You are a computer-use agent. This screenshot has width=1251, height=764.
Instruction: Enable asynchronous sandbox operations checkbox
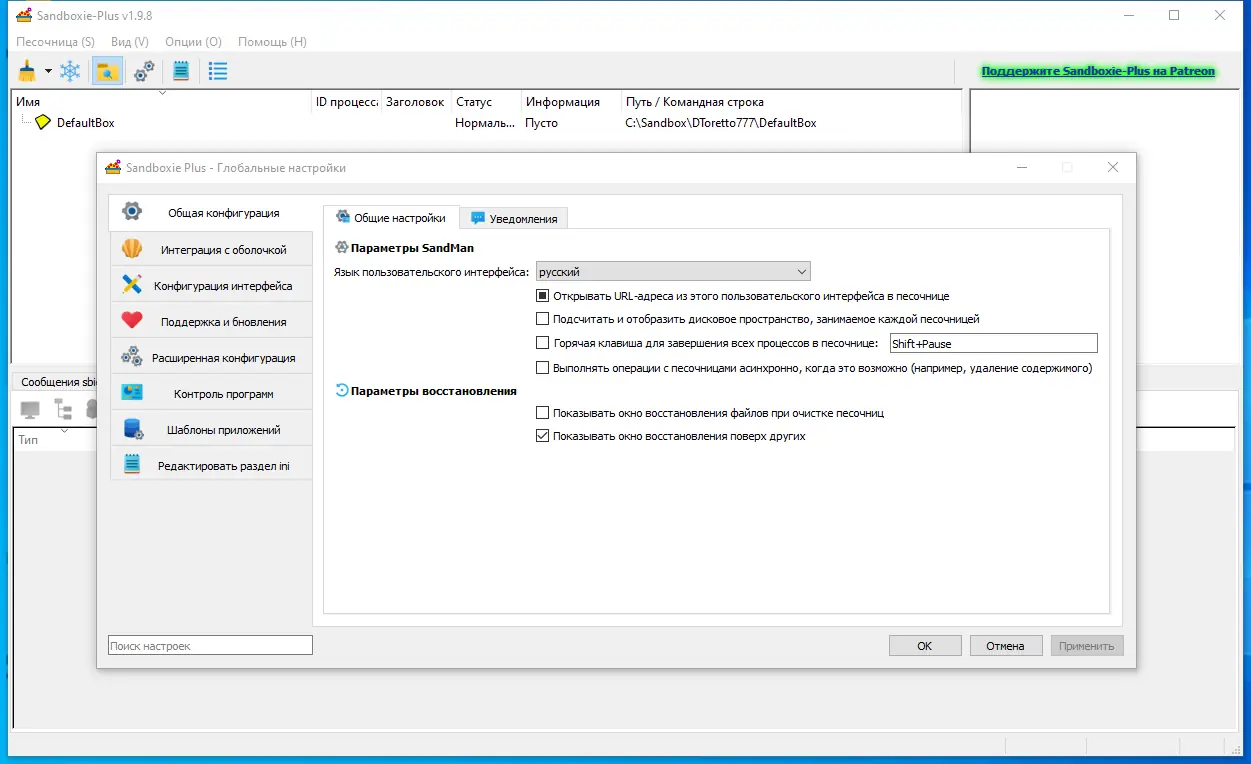point(543,368)
